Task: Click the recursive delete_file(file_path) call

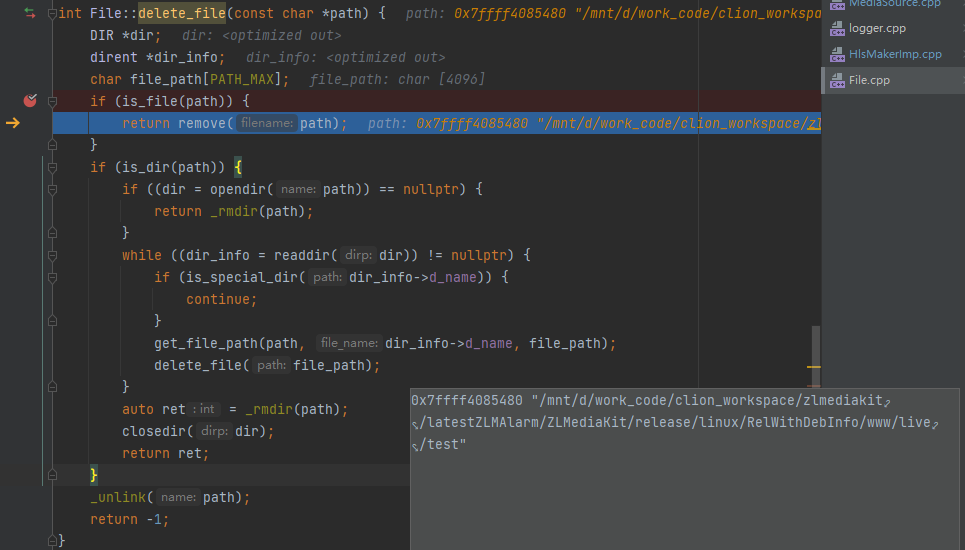Action: [266, 365]
